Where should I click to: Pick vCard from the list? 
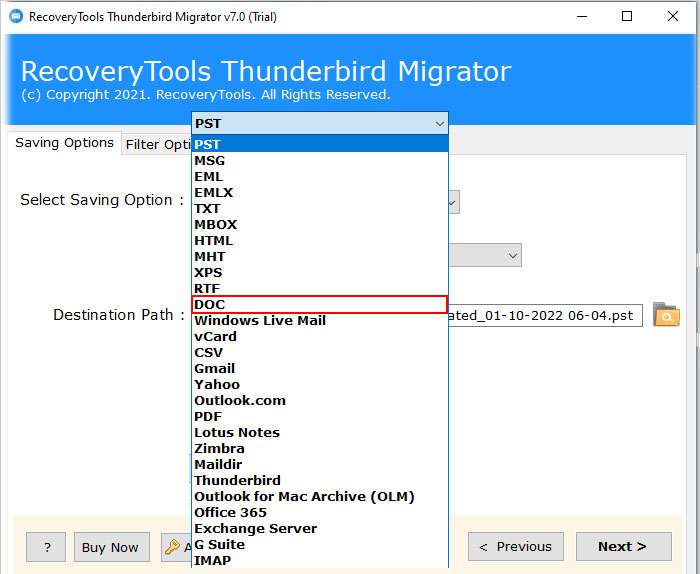[320, 337]
